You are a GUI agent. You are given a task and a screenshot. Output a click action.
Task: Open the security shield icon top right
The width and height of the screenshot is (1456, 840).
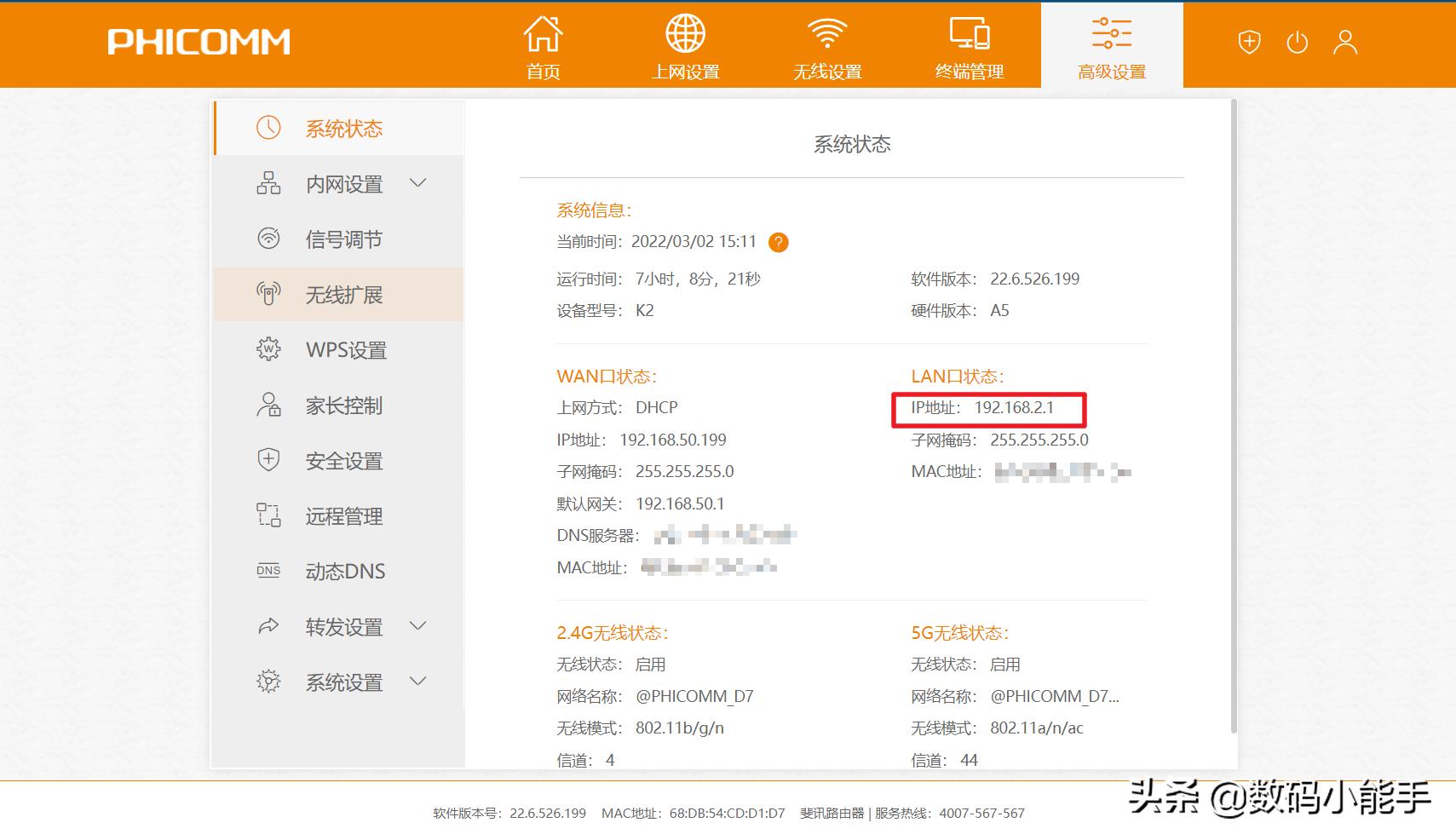[x=1249, y=41]
